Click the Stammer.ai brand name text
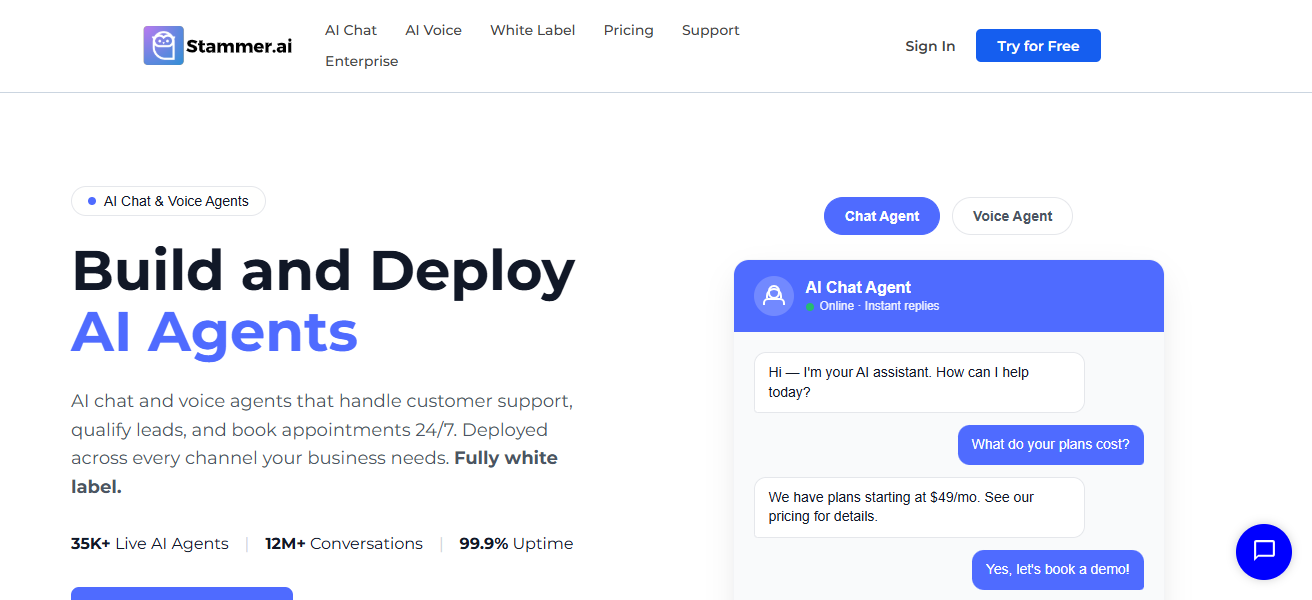Image resolution: width=1312 pixels, height=600 pixels. (x=239, y=46)
